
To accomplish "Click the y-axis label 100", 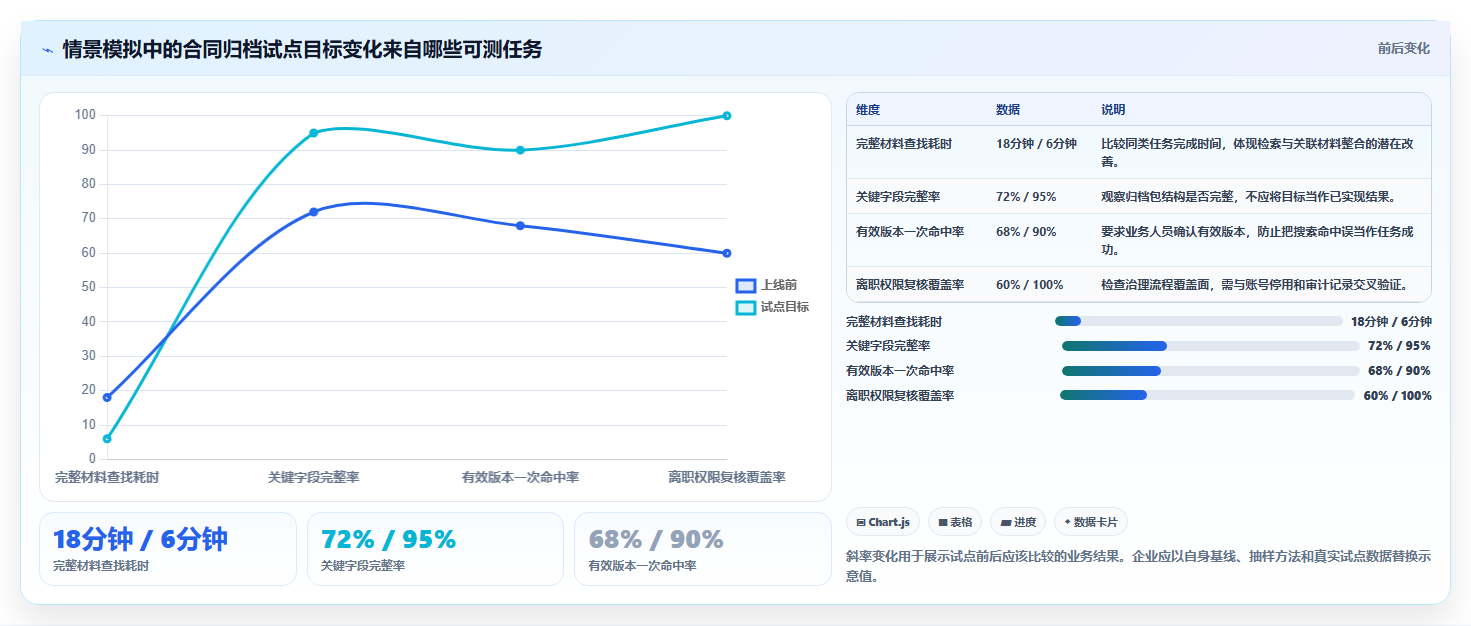I will point(85,116).
